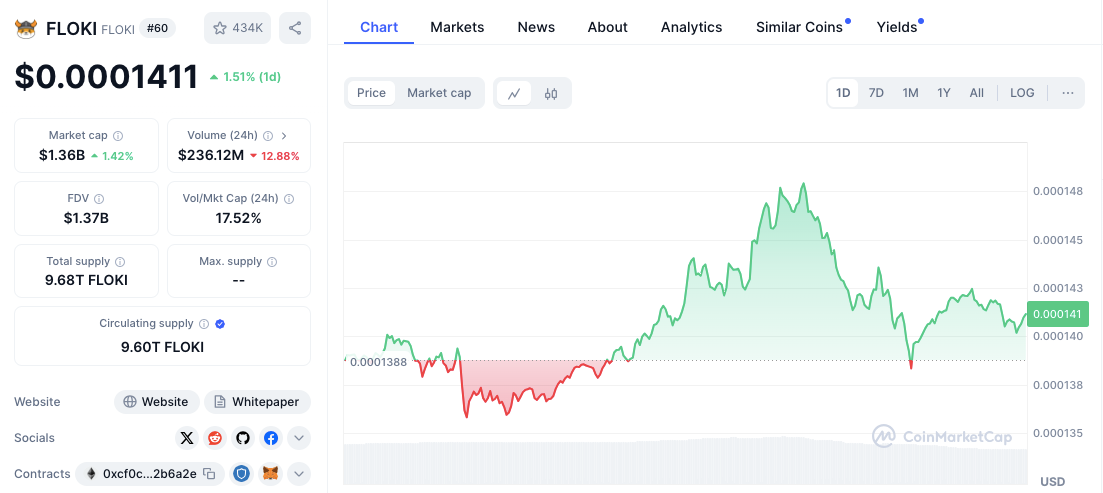The image size is (1103, 493).
Task: Open FLOKI's GitHub social icon
Action: [x=243, y=438]
